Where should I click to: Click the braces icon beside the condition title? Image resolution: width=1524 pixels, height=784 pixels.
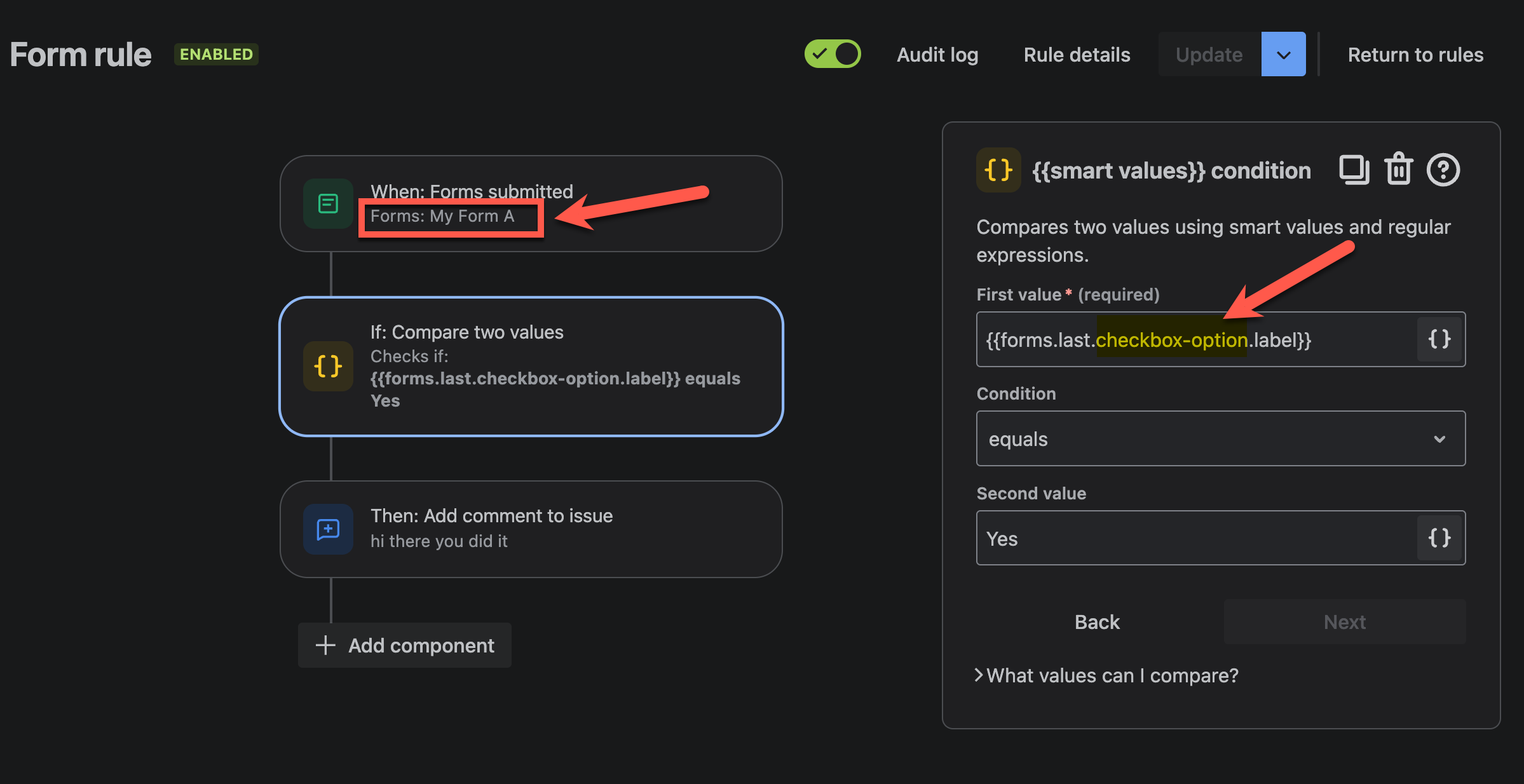pos(998,170)
